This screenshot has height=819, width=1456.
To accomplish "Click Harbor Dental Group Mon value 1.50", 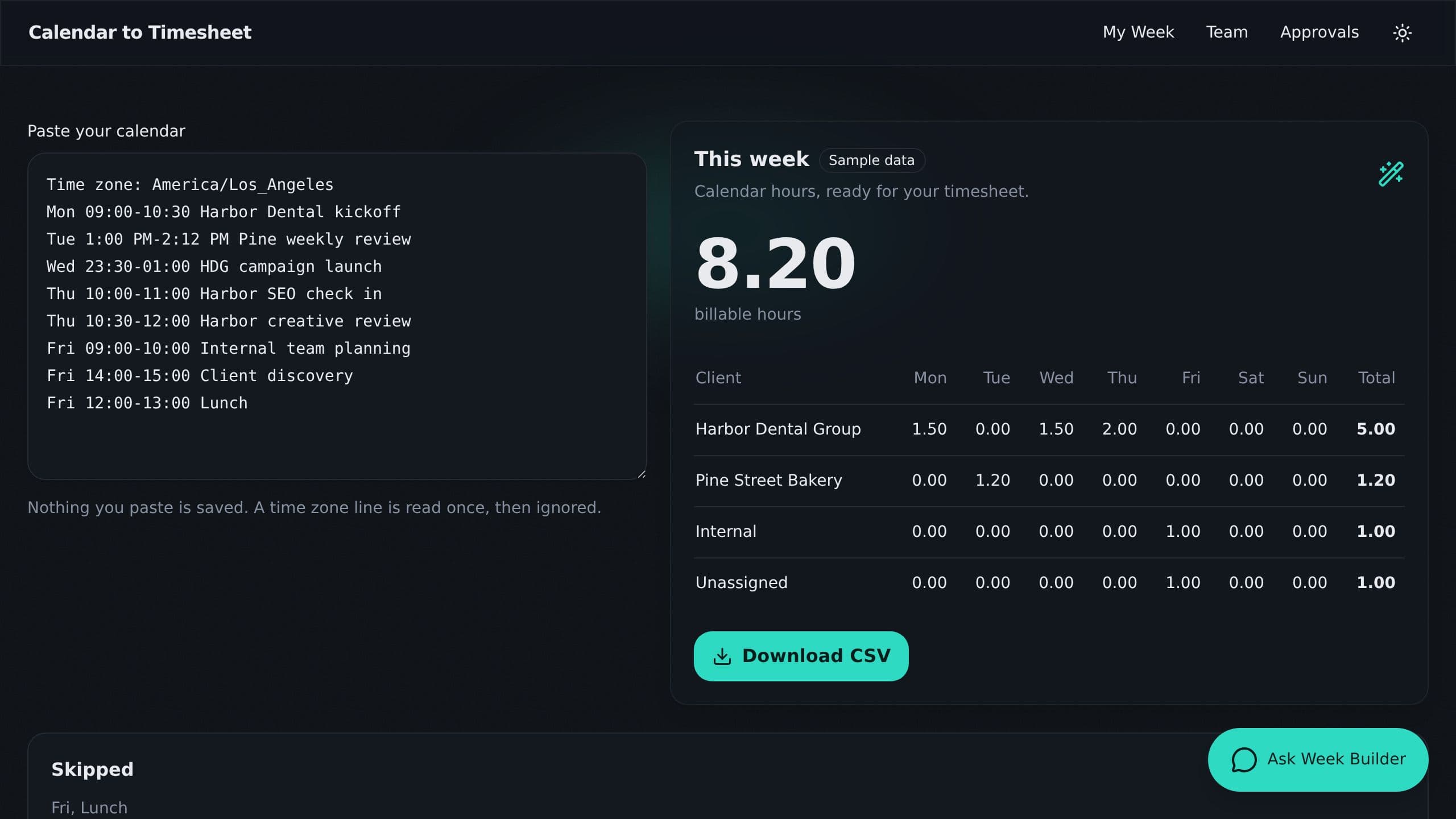I will [x=929, y=429].
